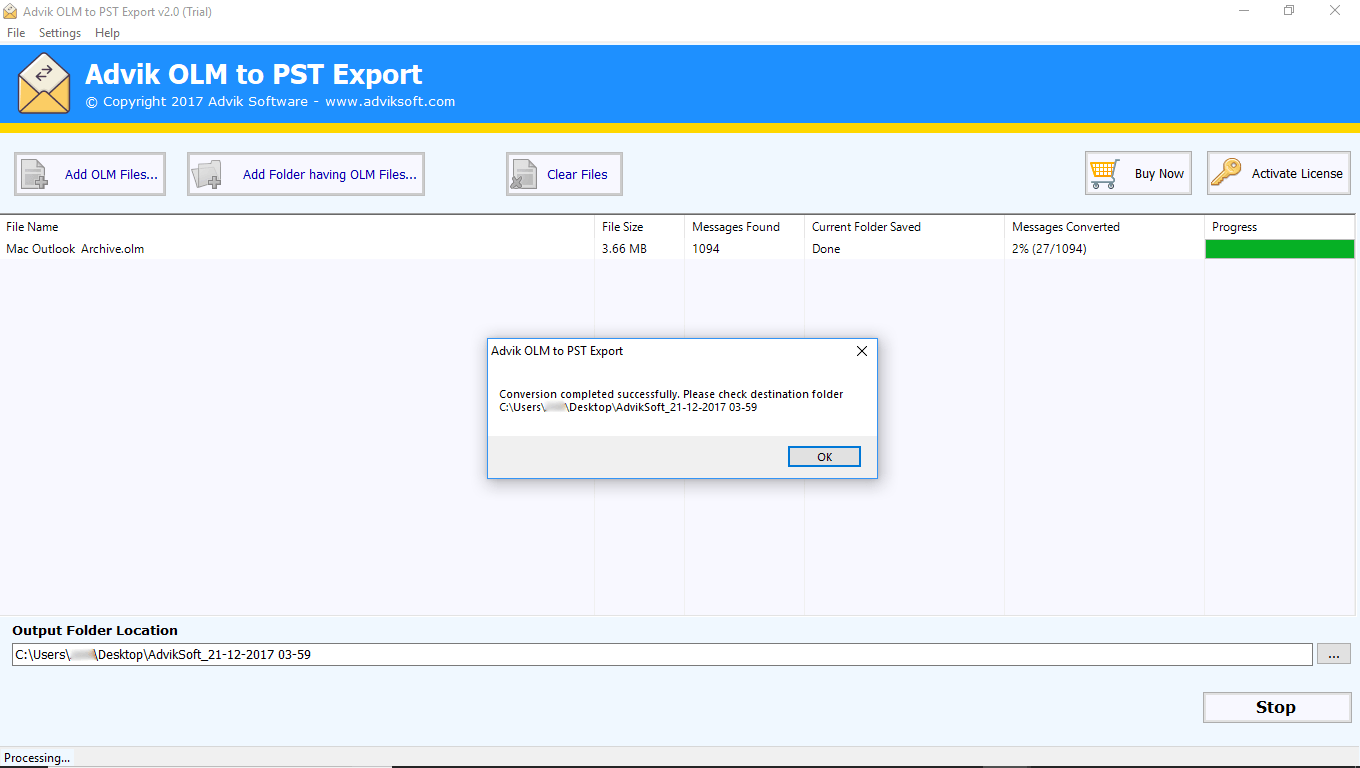
Task: Click the add file page icon
Action: coord(35,174)
